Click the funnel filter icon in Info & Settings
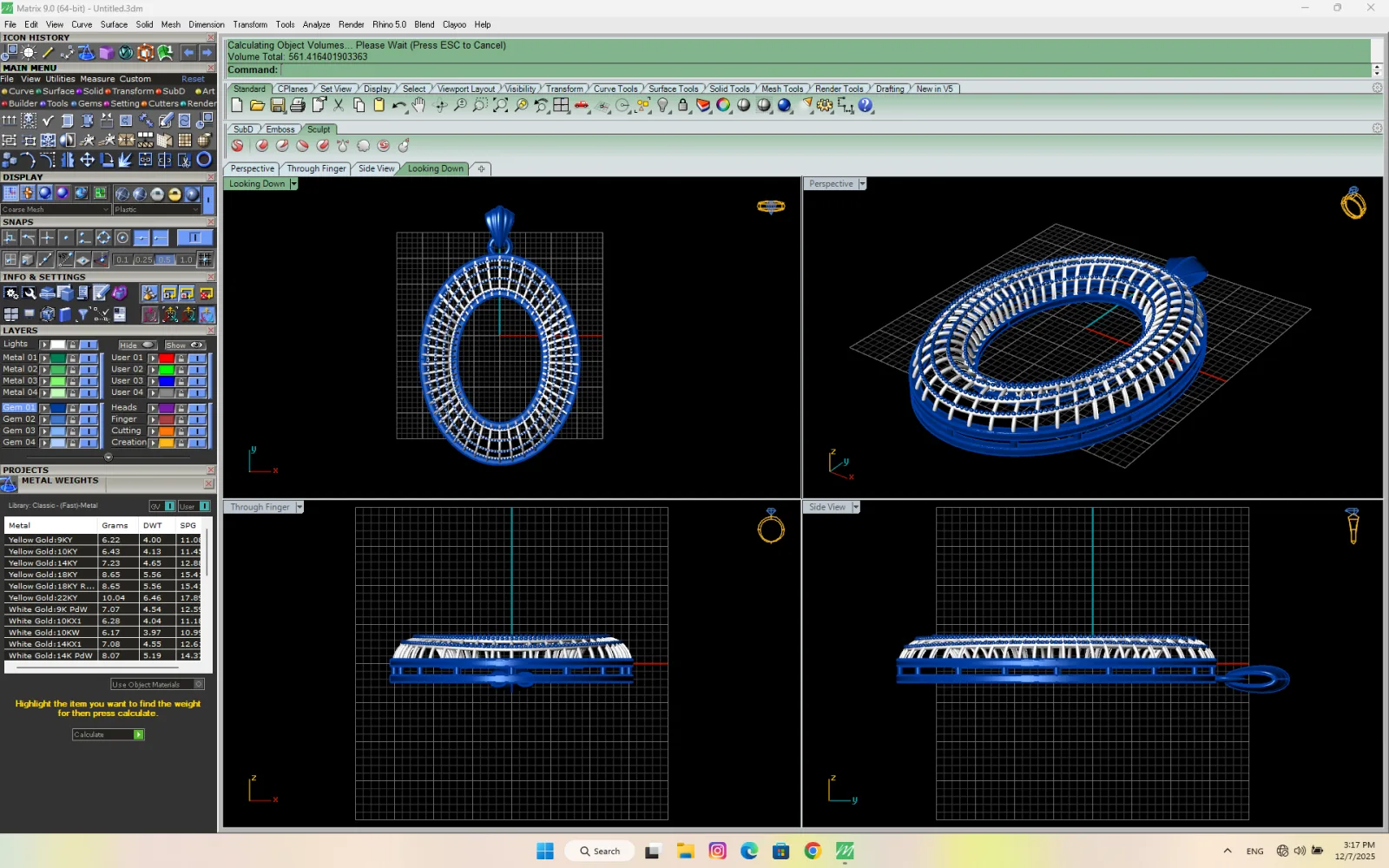This screenshot has height=868, width=1389. point(83,314)
